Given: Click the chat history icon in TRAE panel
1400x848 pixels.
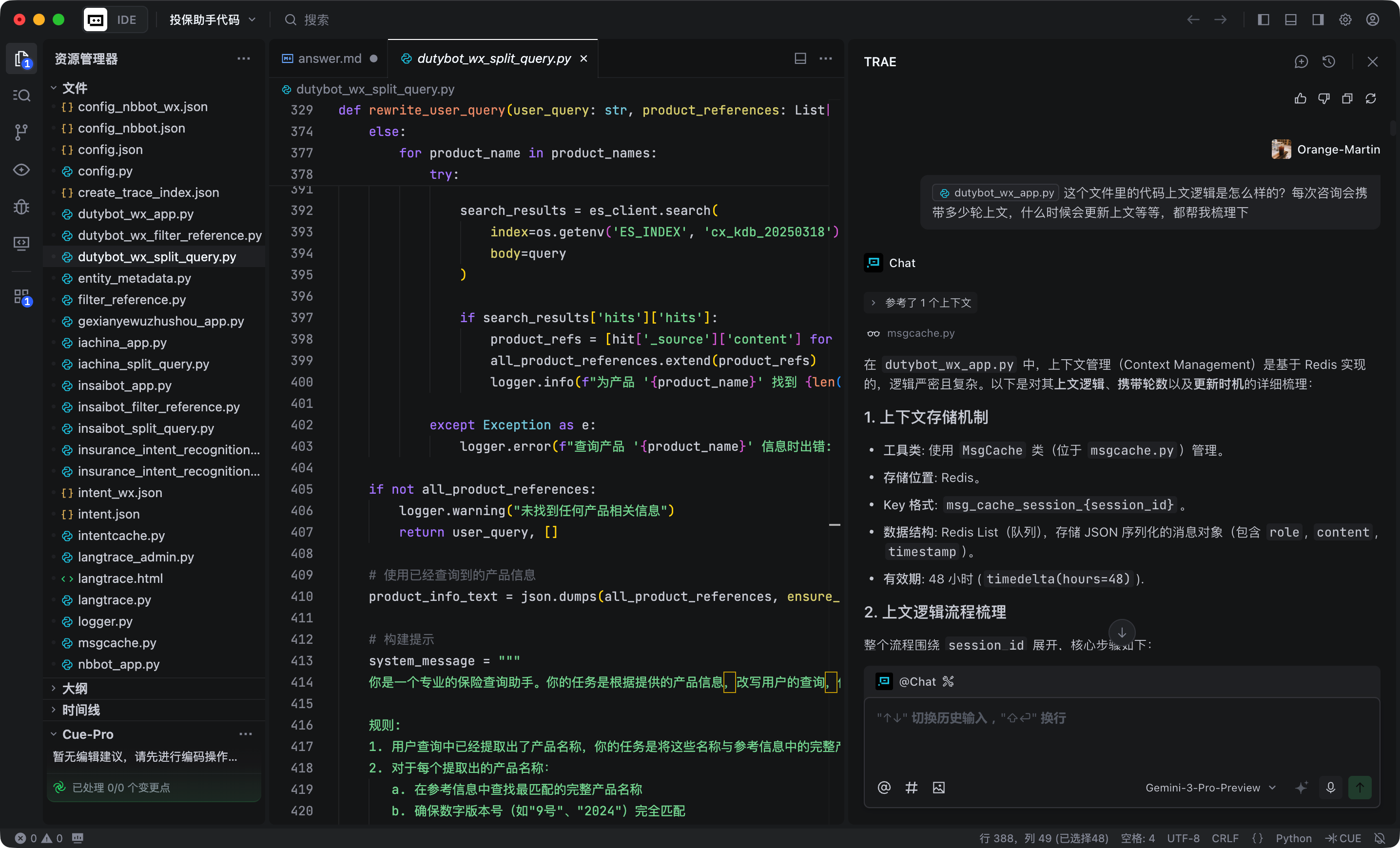Looking at the screenshot, I should tap(1328, 61).
